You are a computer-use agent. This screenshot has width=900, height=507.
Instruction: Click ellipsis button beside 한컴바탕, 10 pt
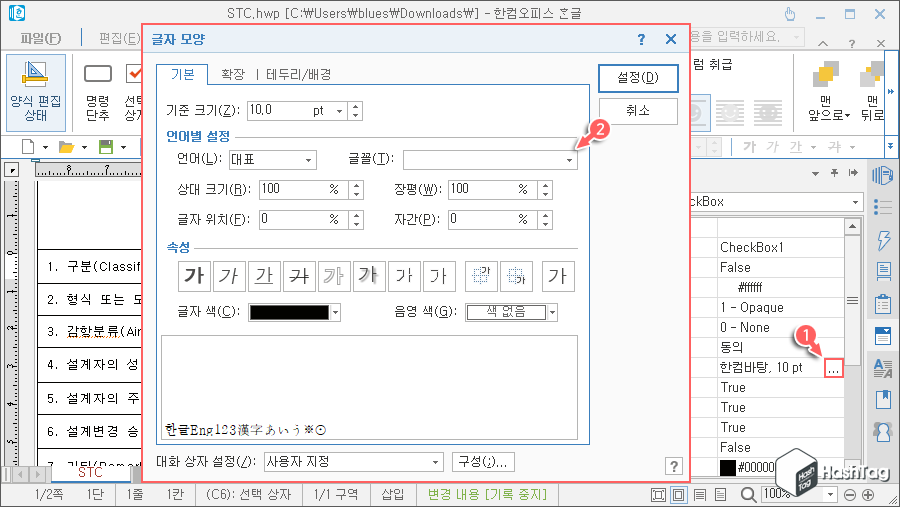point(833,368)
